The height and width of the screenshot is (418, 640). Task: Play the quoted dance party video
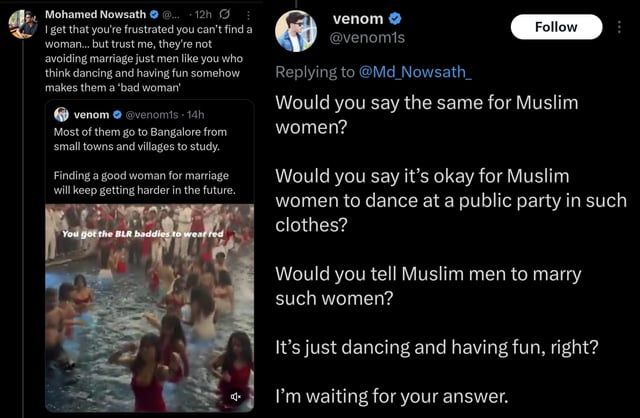point(149,308)
